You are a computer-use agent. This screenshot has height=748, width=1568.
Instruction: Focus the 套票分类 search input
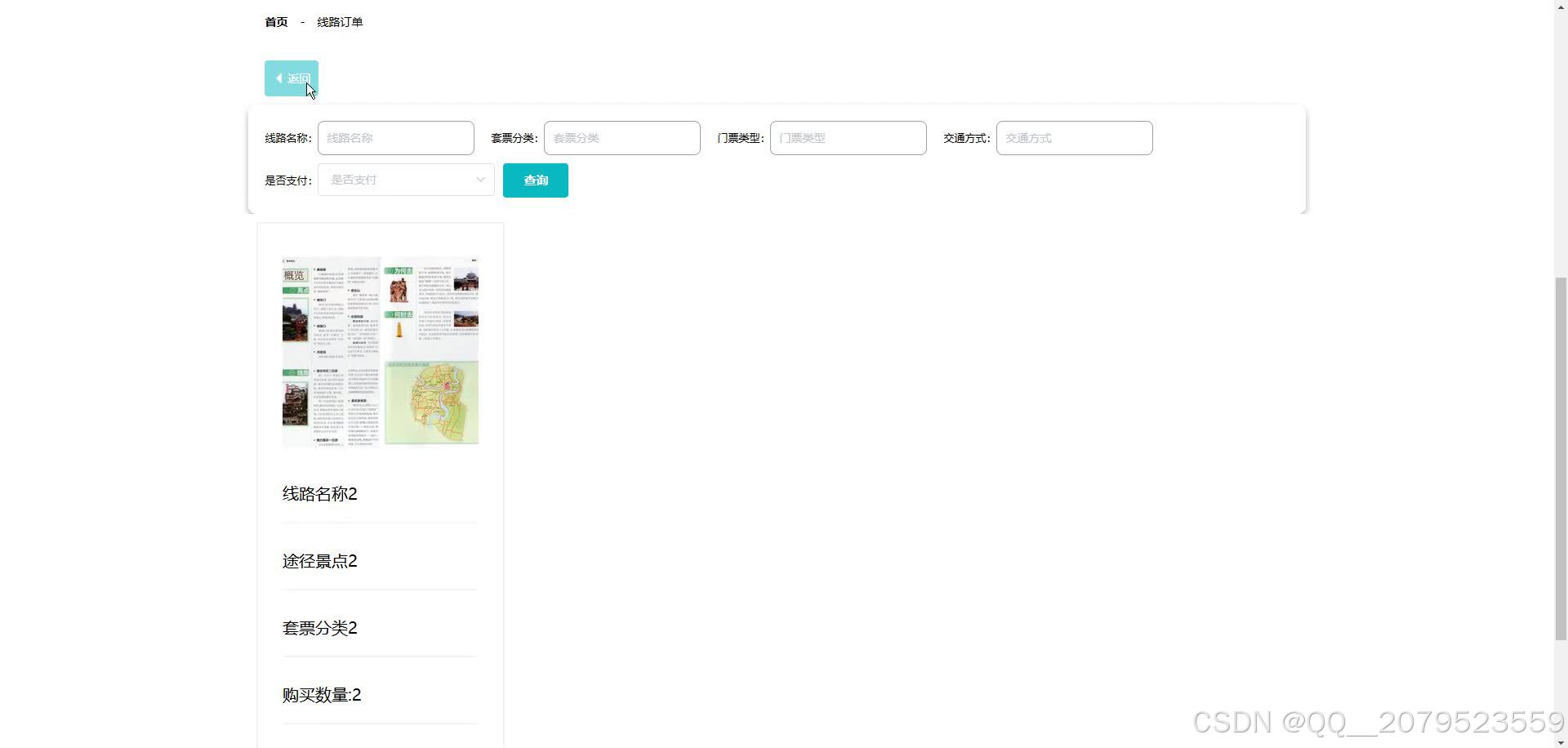pos(622,138)
